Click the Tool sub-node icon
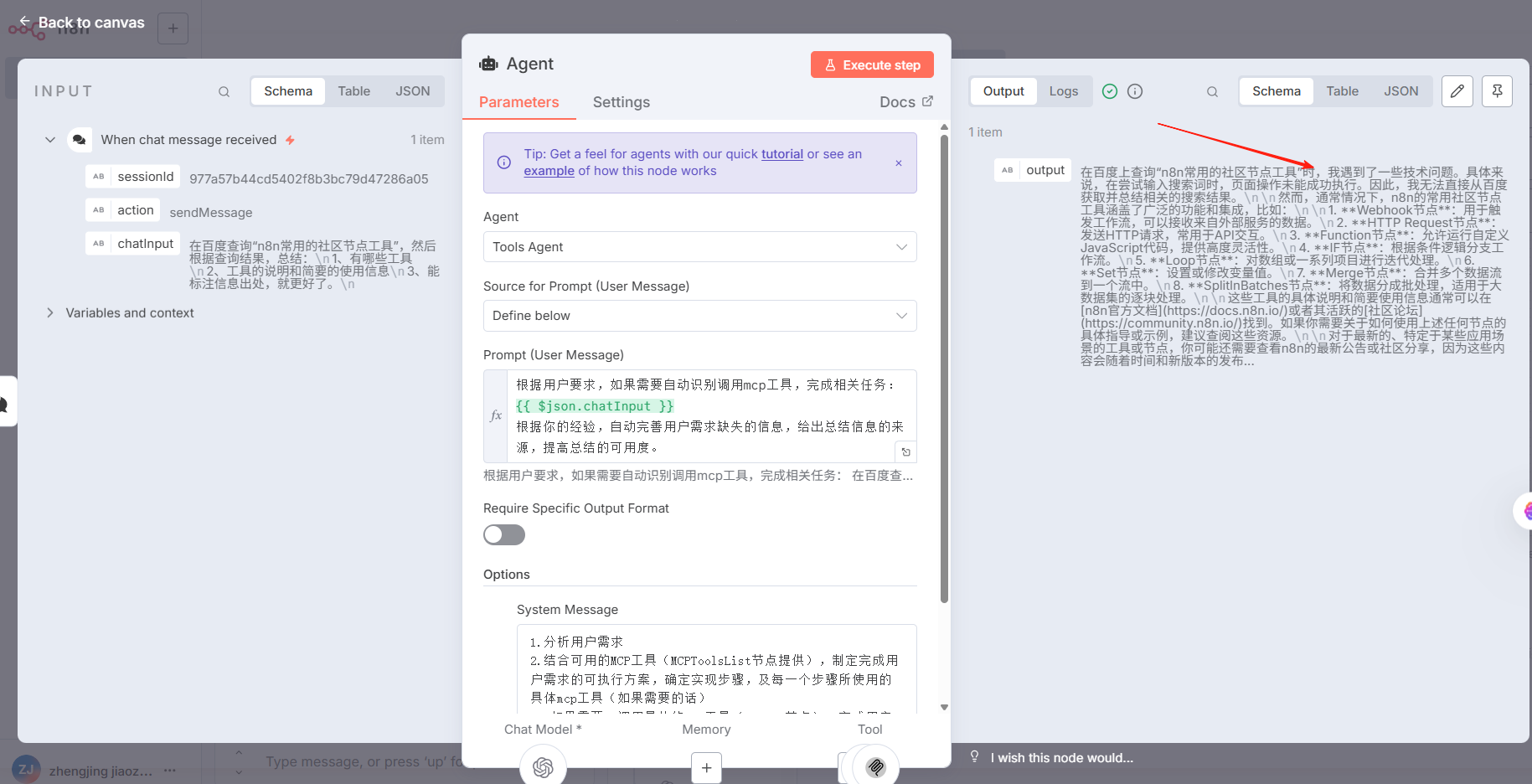 pos(875,766)
